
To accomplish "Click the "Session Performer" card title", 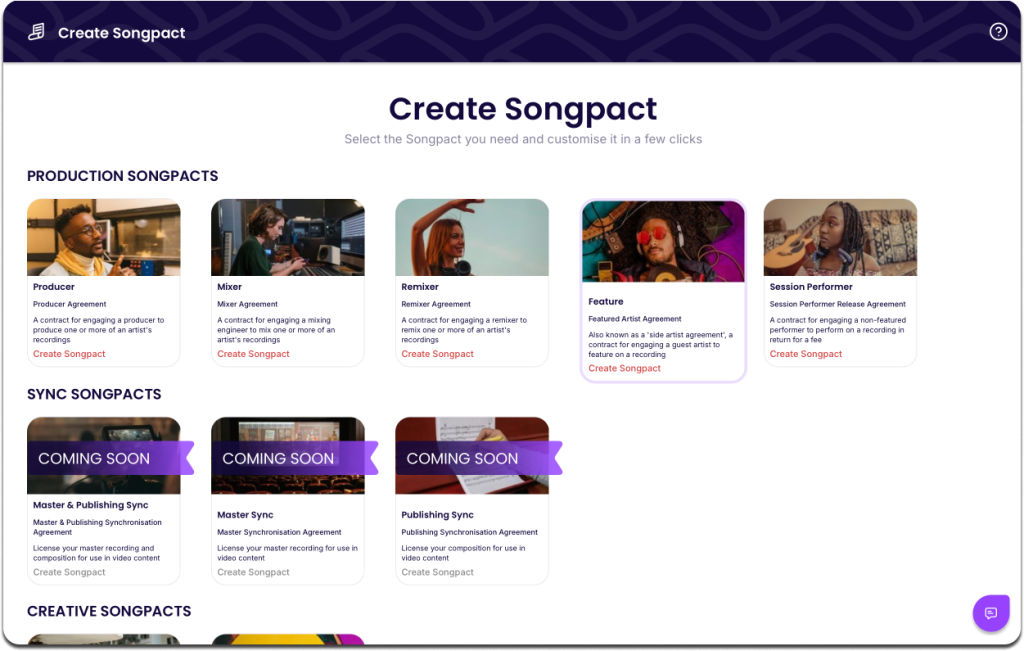I will tap(811, 287).
